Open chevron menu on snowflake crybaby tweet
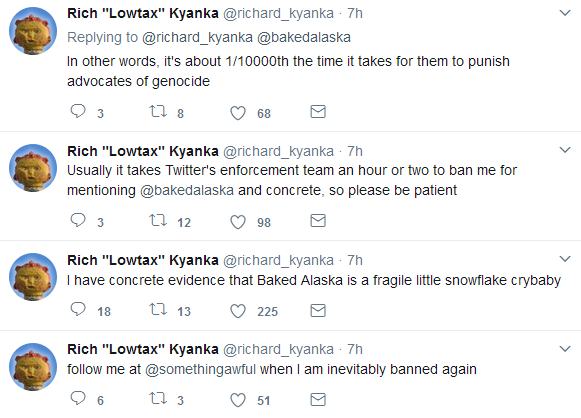581x418 pixels. pos(565,259)
